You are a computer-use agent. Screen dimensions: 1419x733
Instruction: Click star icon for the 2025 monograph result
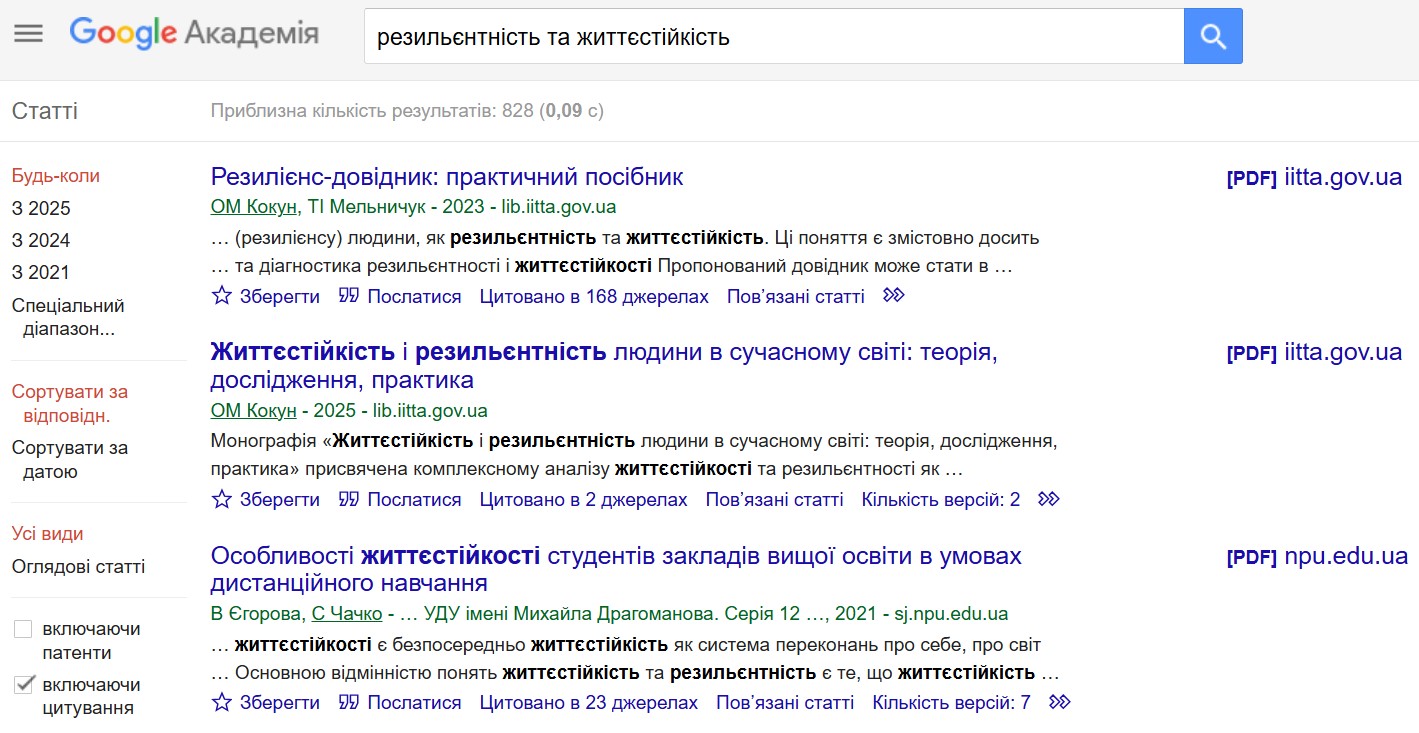222,499
